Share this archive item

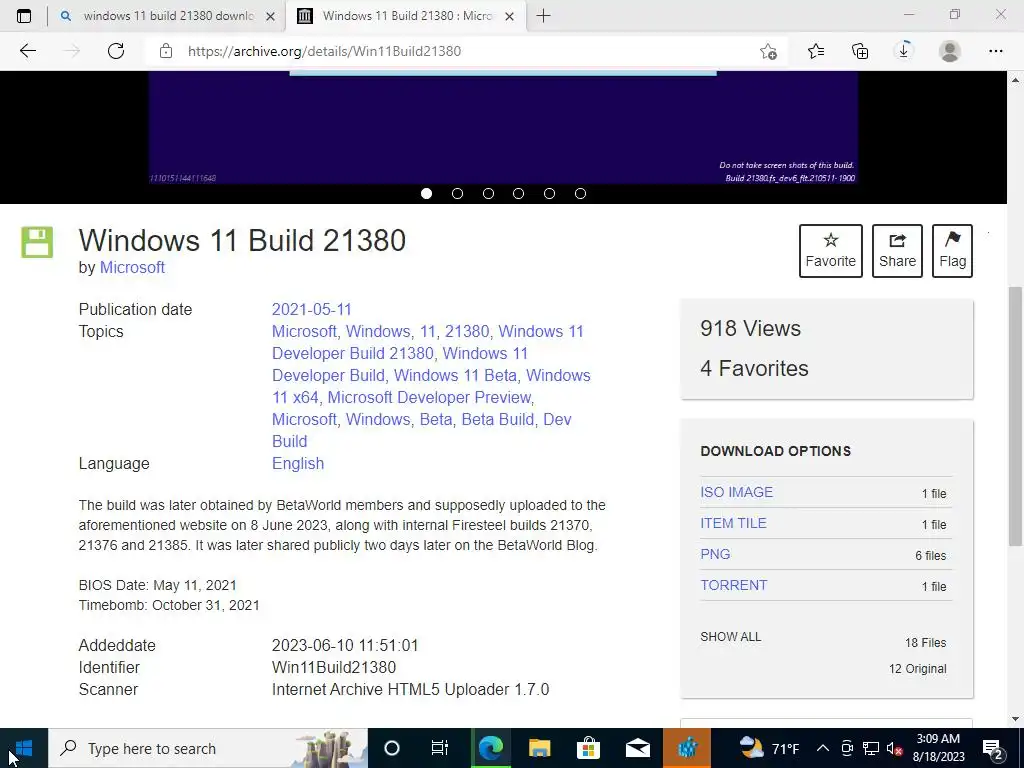(x=897, y=251)
